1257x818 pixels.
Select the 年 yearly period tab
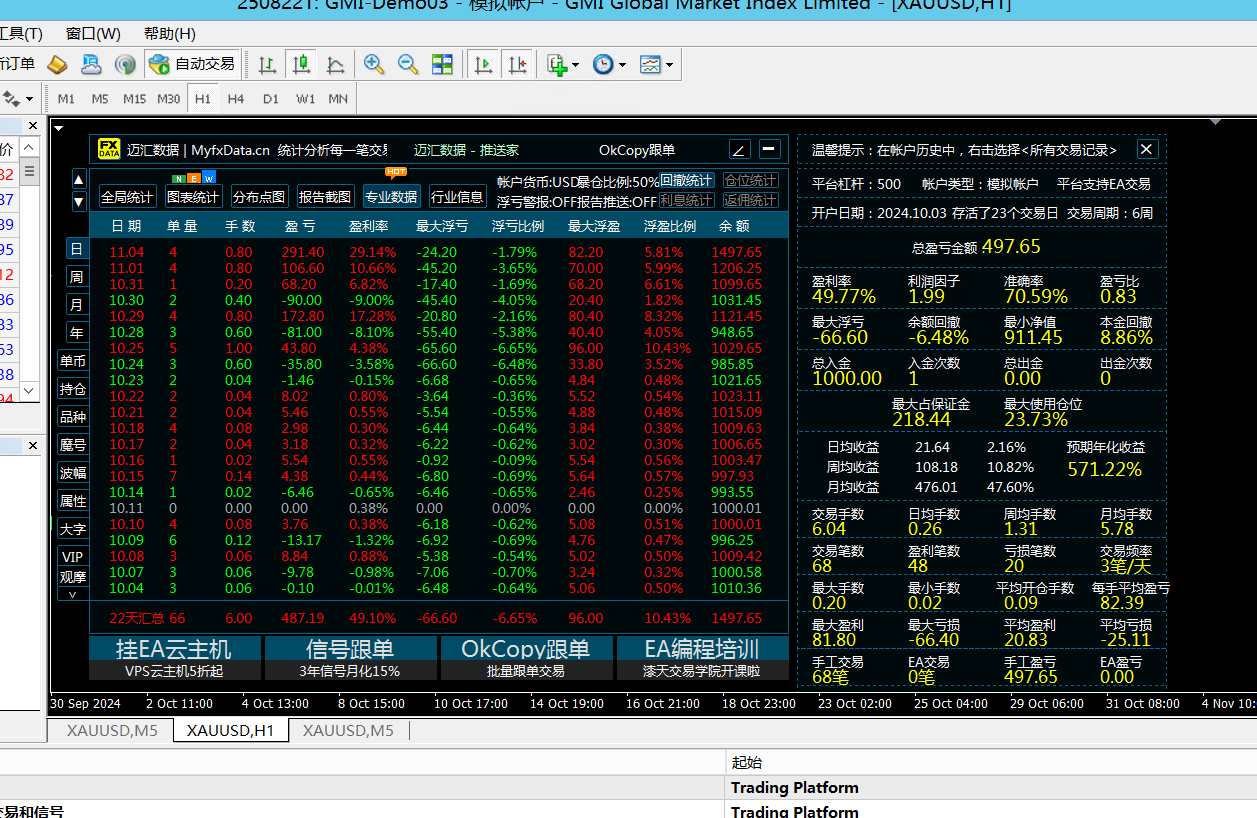coord(77,332)
